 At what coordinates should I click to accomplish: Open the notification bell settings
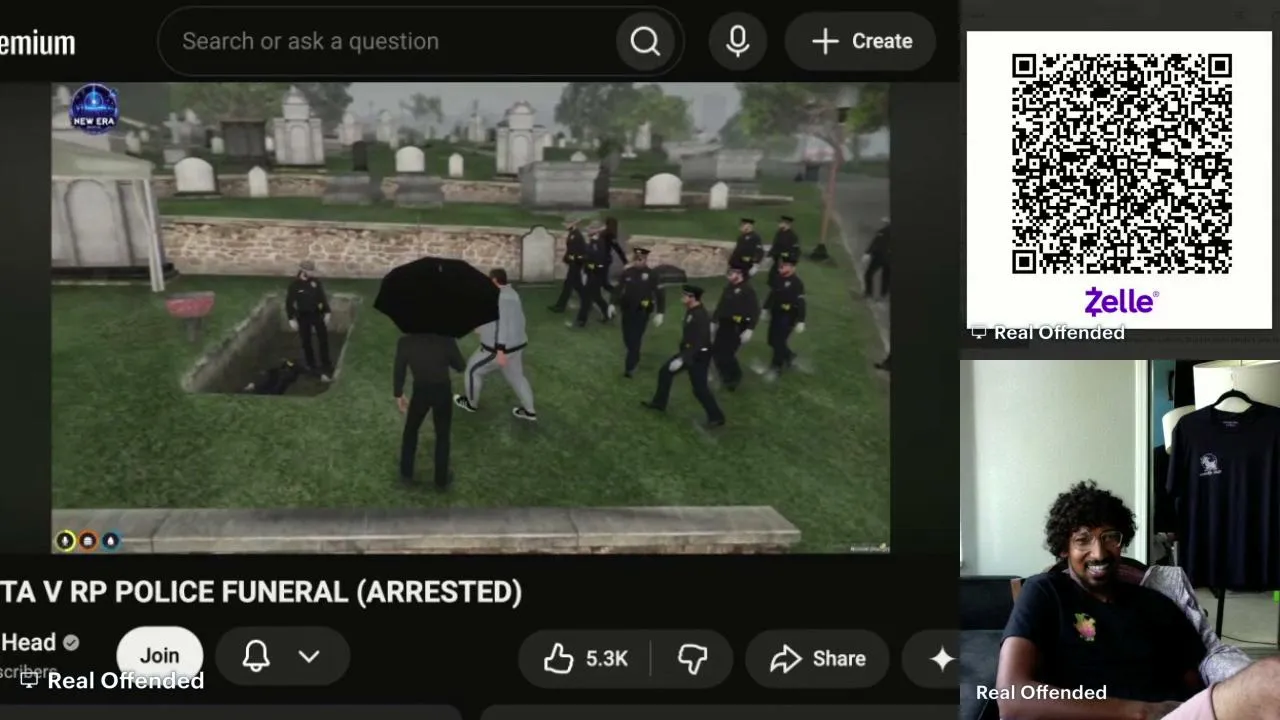click(x=256, y=656)
